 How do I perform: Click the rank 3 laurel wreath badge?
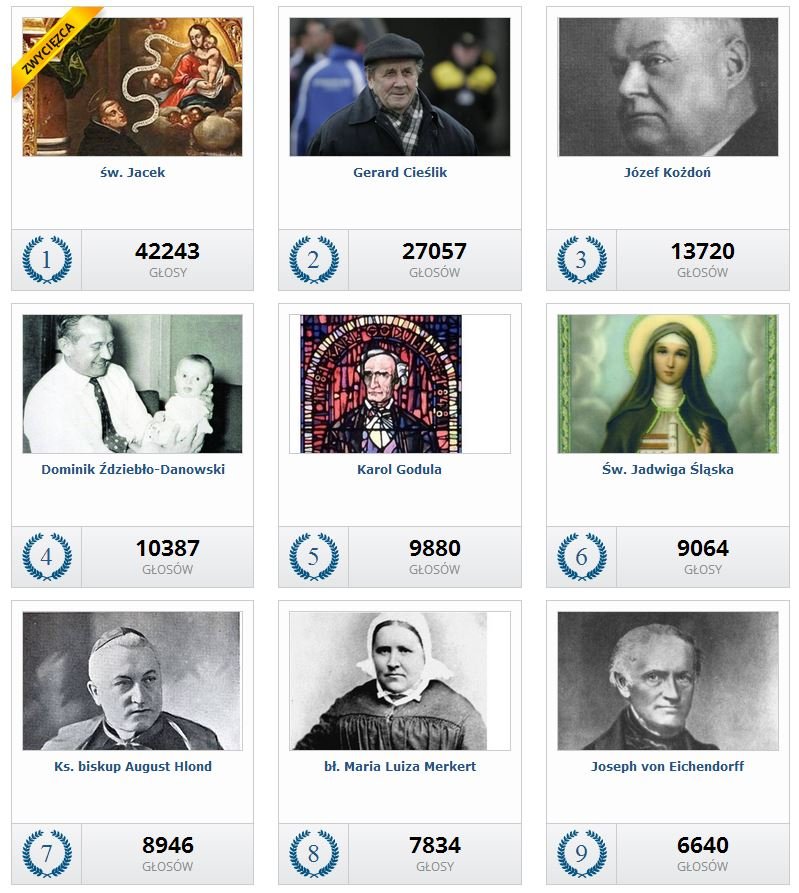pos(581,260)
